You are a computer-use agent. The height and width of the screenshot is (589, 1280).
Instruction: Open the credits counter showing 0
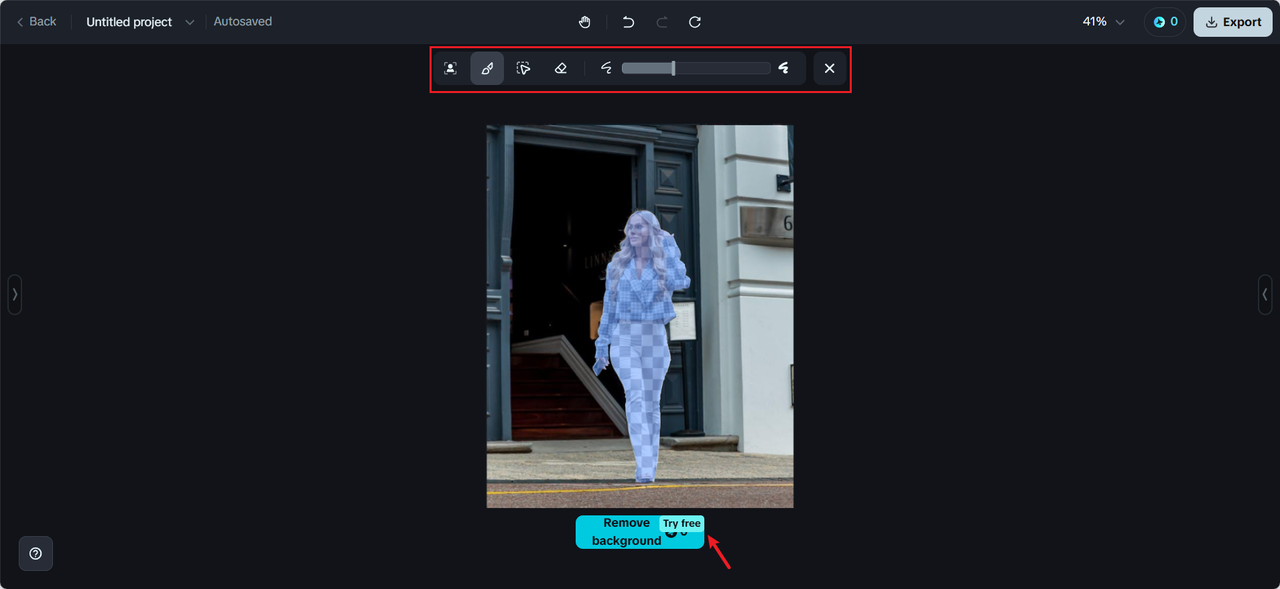(1165, 22)
